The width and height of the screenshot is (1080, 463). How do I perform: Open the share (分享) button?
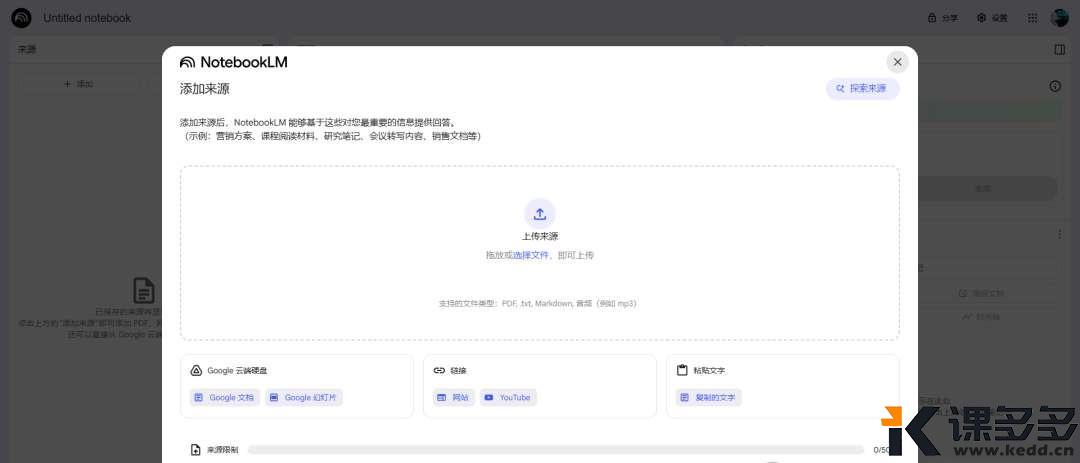click(x=943, y=18)
